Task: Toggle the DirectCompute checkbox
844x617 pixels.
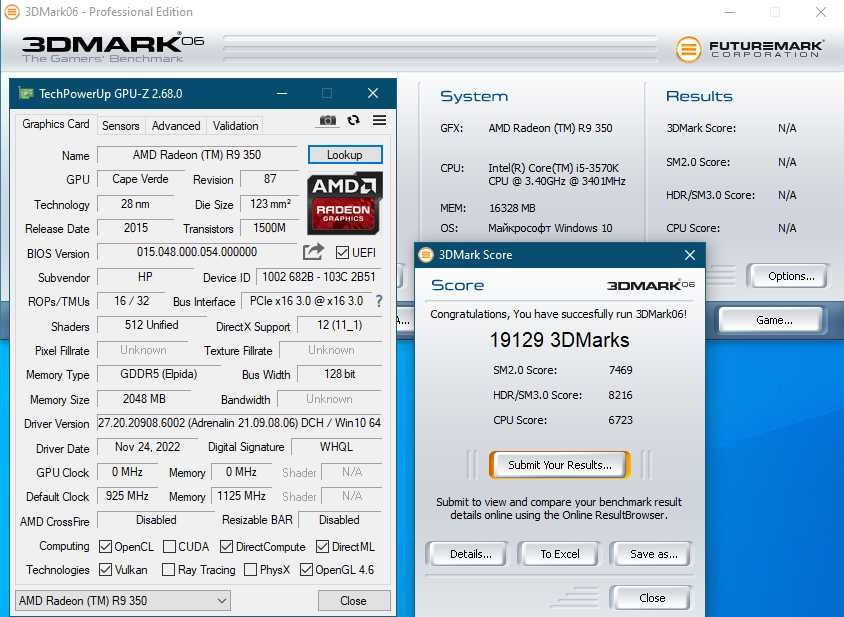Action: pyautogui.click(x=227, y=546)
